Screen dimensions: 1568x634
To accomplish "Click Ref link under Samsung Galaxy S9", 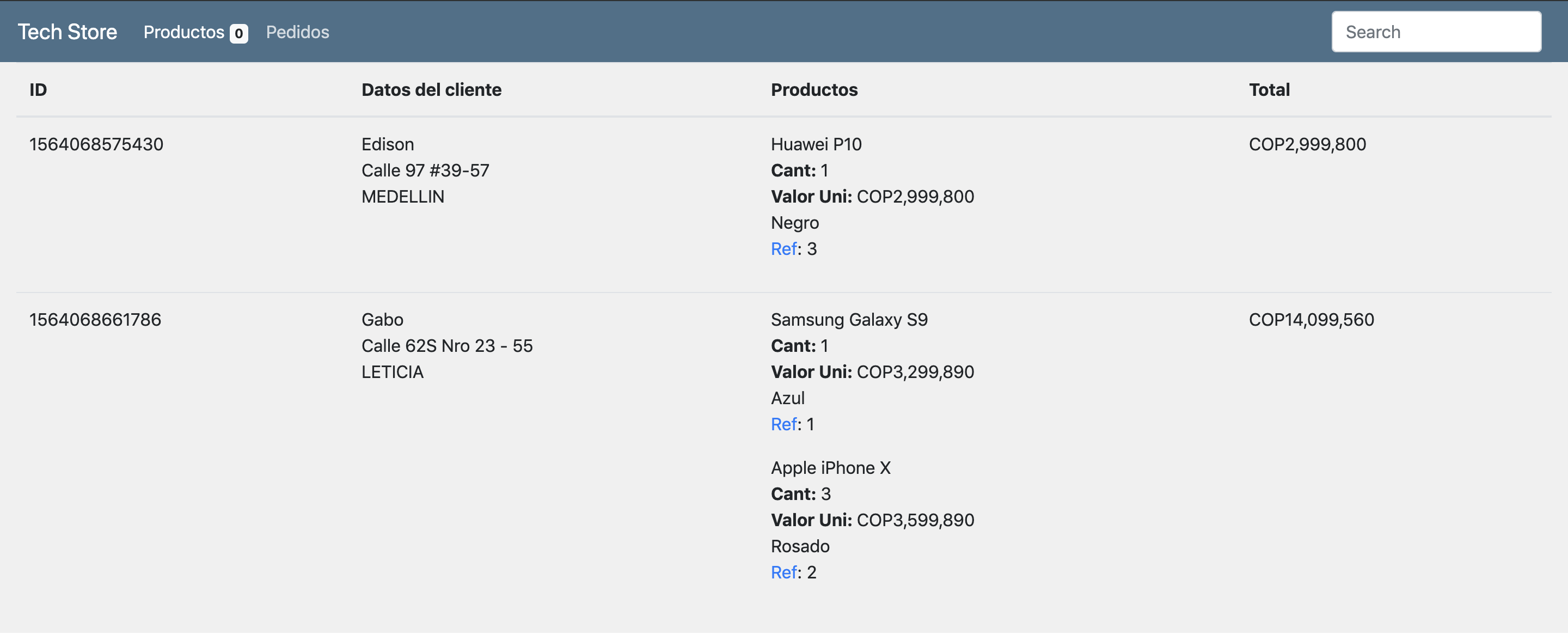I will click(783, 424).
